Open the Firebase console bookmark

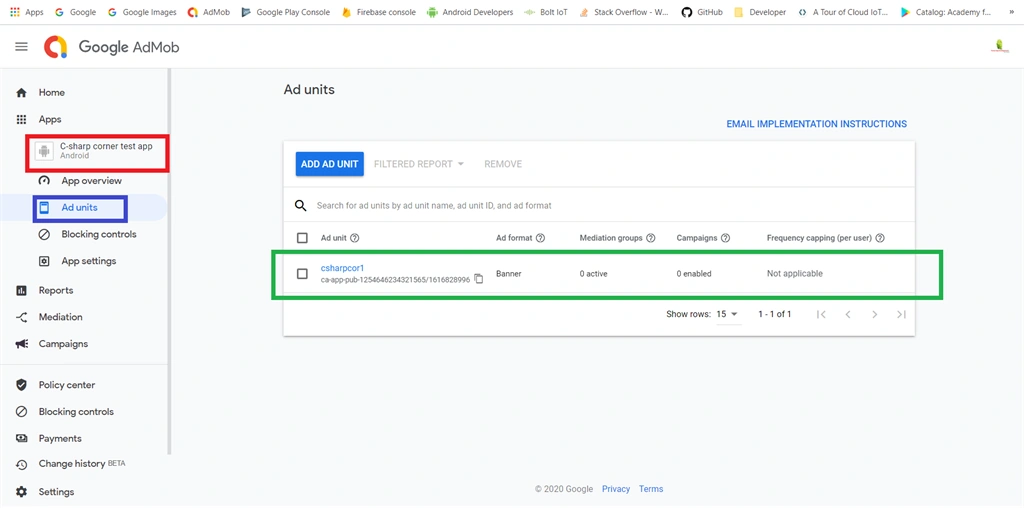point(379,12)
